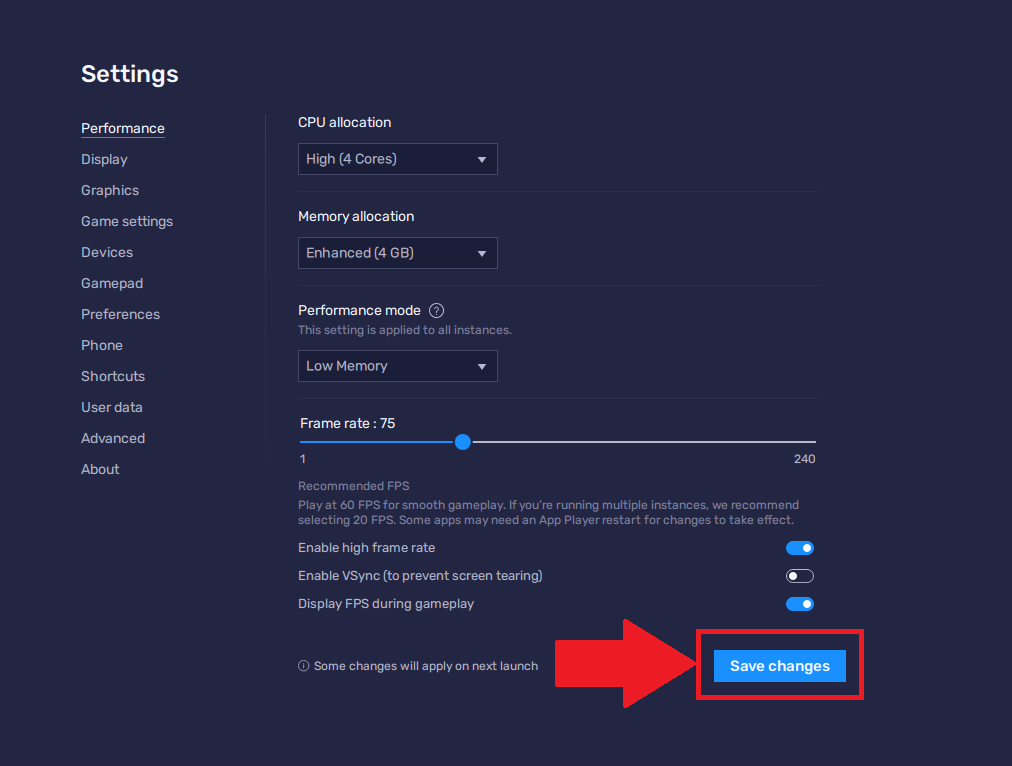Navigate to Preferences section
1012x766 pixels.
(120, 314)
